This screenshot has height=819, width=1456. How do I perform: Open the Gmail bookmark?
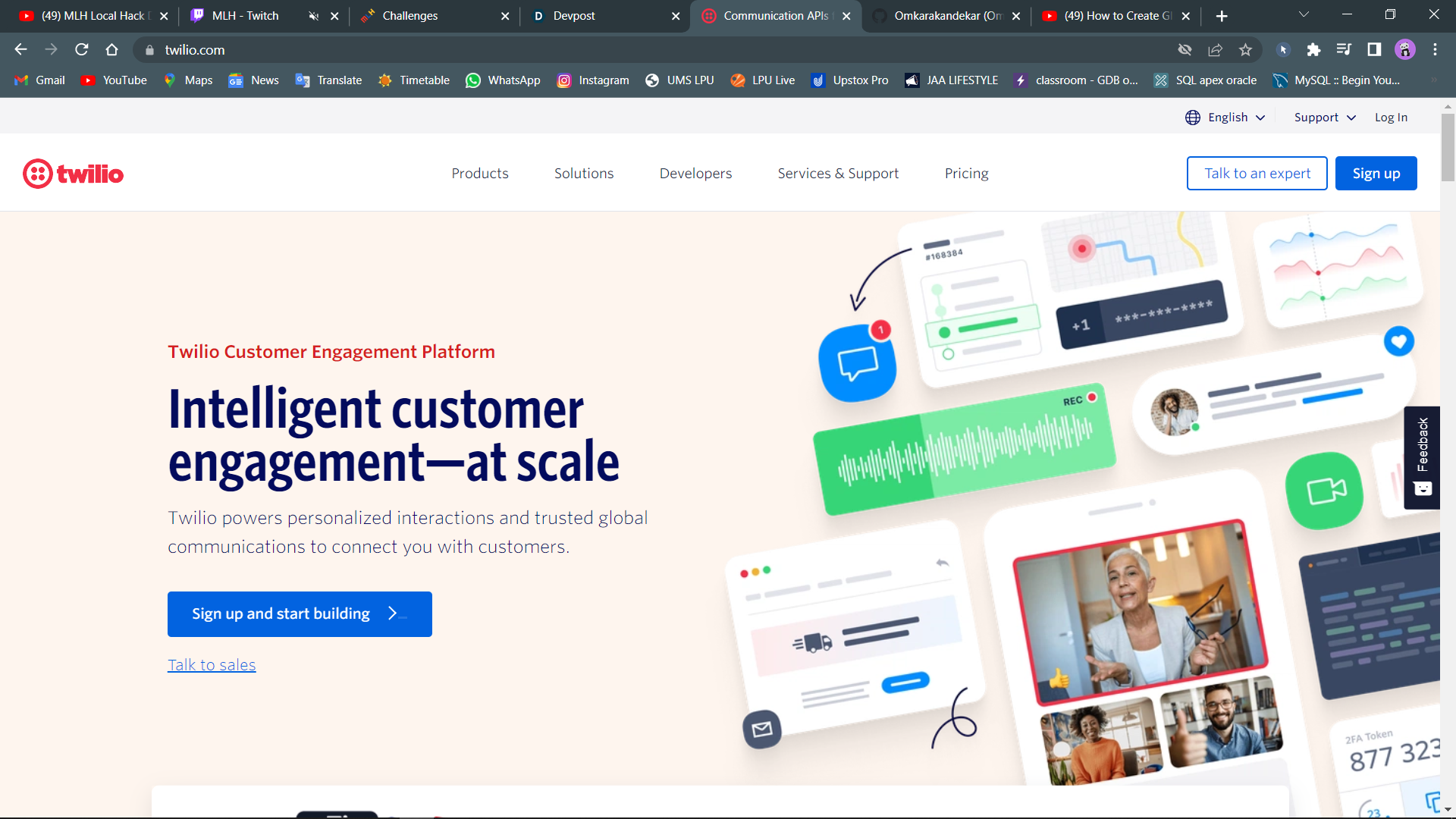pyautogui.click(x=40, y=80)
